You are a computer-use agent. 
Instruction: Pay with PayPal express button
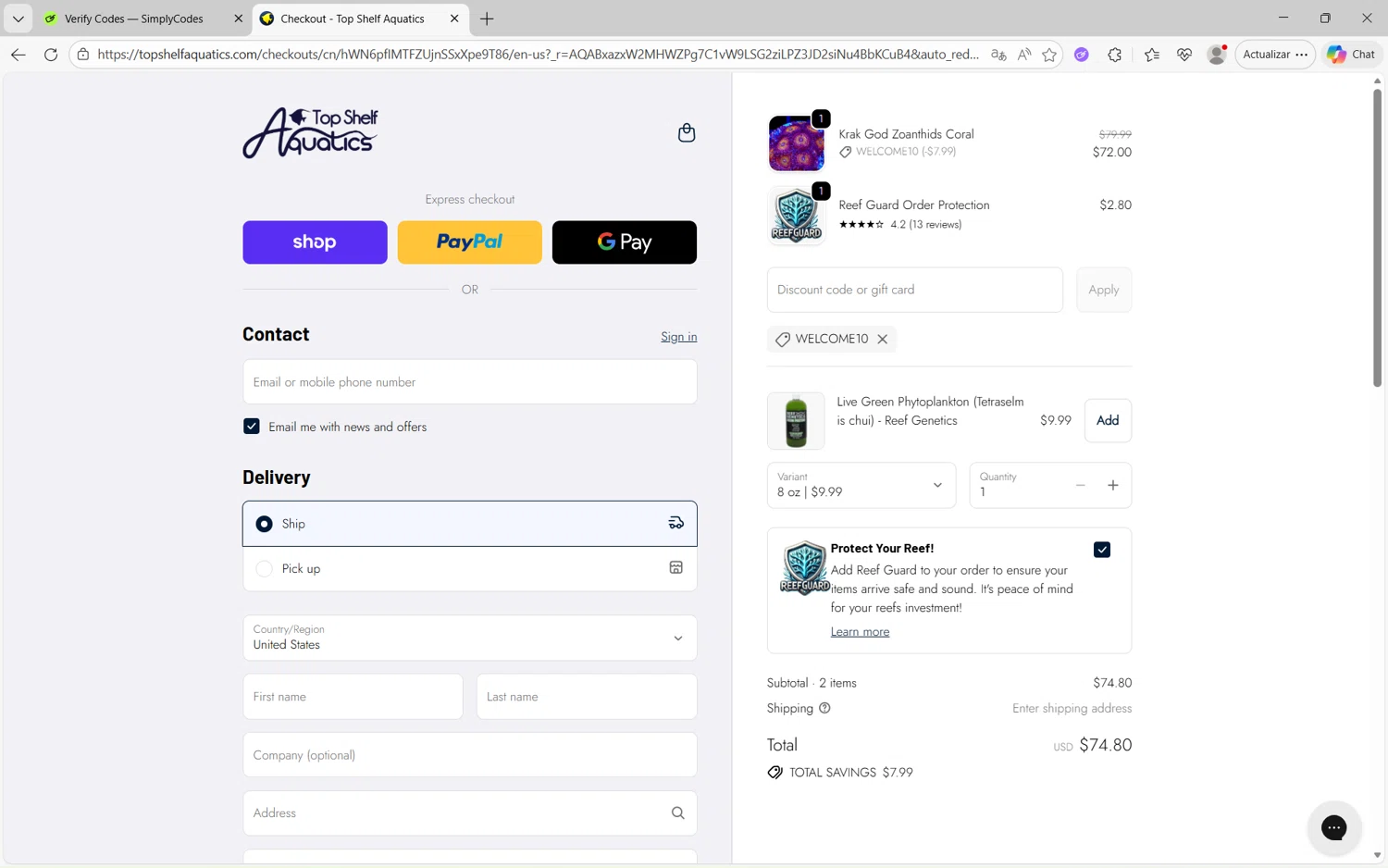click(470, 242)
